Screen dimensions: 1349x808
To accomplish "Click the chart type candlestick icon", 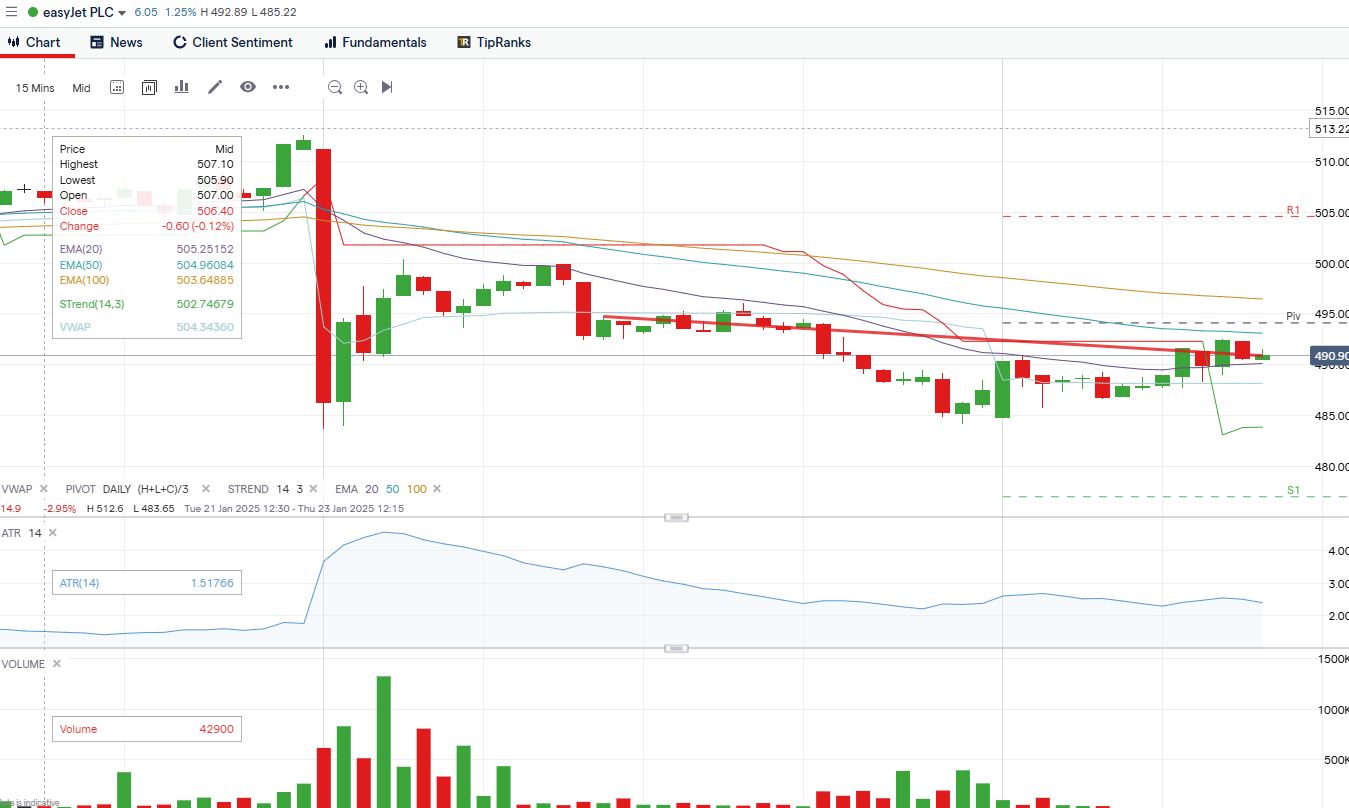I will 149,87.
